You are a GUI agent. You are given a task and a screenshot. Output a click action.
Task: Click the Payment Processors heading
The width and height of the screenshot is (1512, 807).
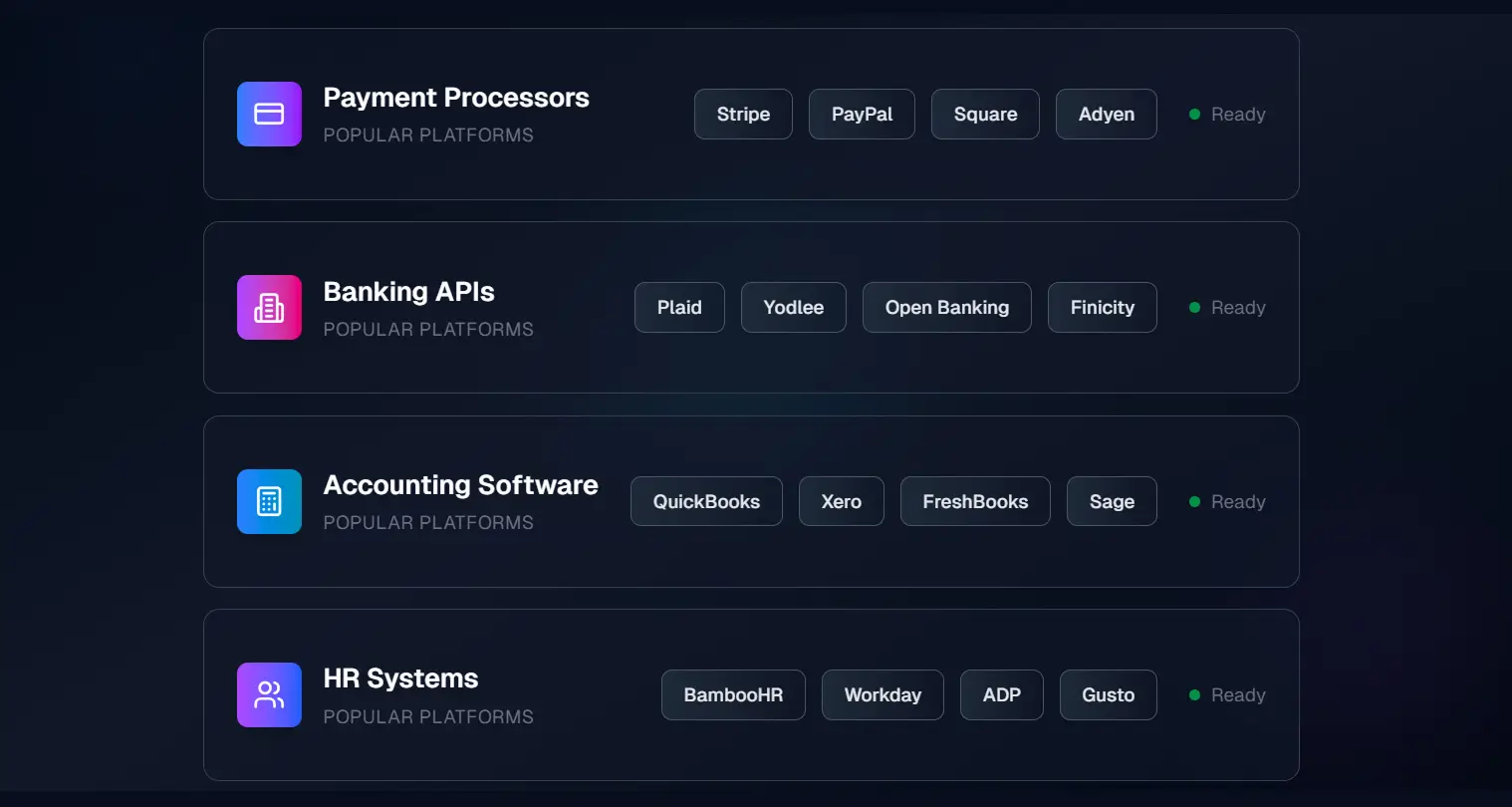click(x=456, y=98)
